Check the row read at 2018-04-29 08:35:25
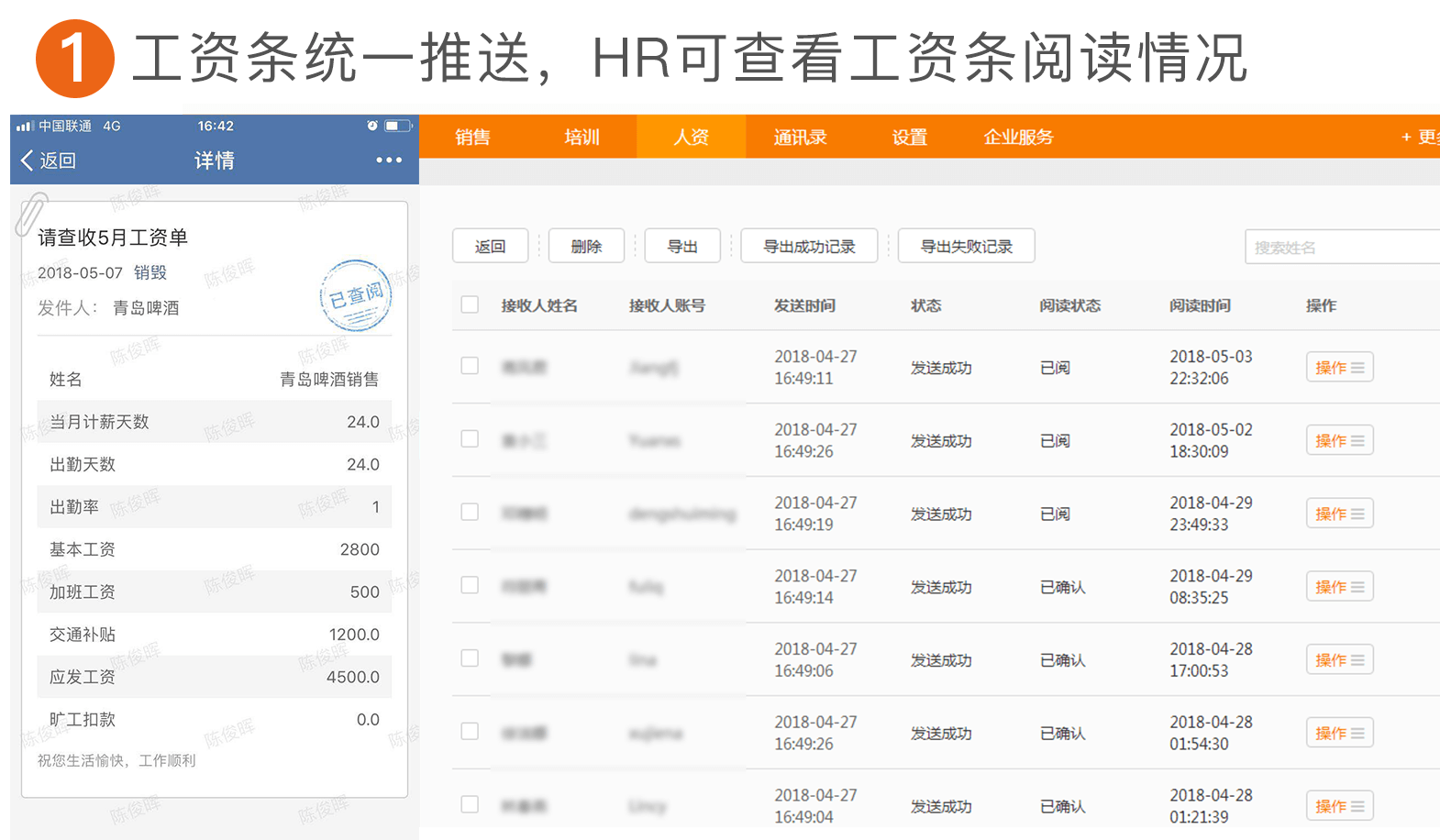This screenshot has width=1440, height=840. click(x=470, y=585)
